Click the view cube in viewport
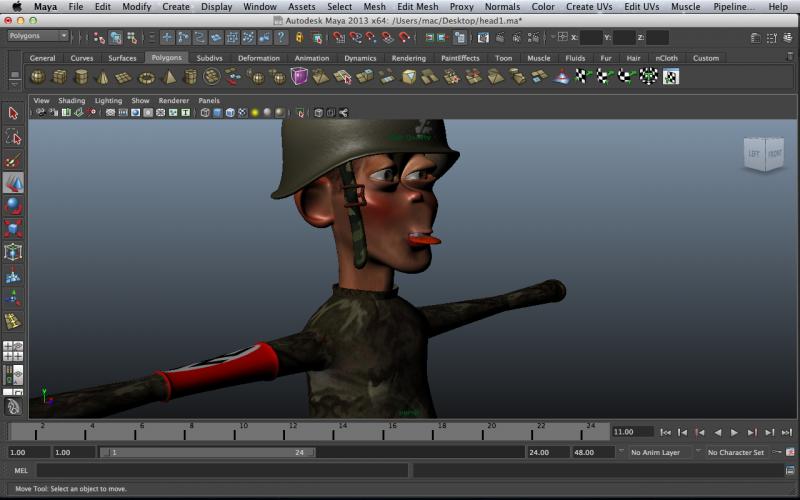This screenshot has height=500, width=800. click(x=763, y=154)
